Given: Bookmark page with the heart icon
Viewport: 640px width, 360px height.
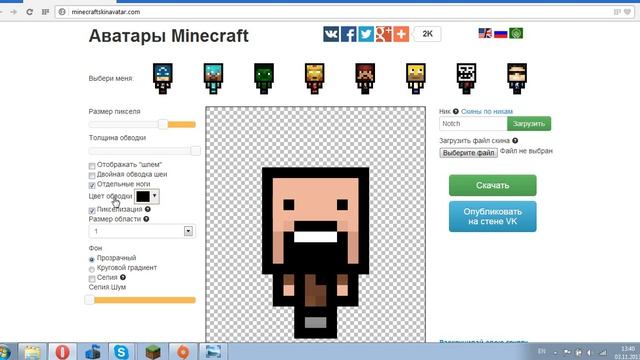Looking at the screenshot, I should (627, 12).
